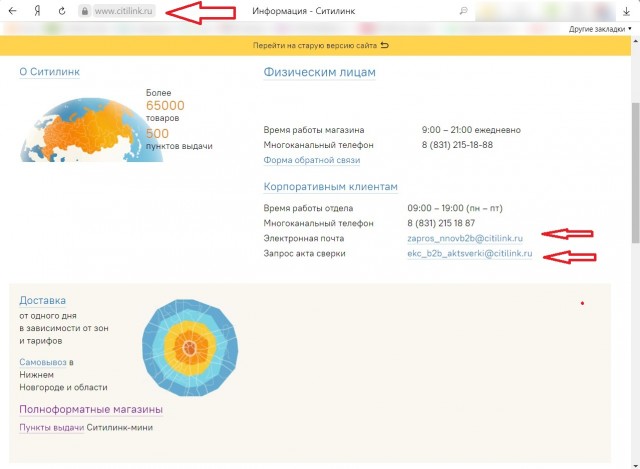Open the Физическим лицам heading link
This screenshot has height=469, width=640.
[x=320, y=72]
